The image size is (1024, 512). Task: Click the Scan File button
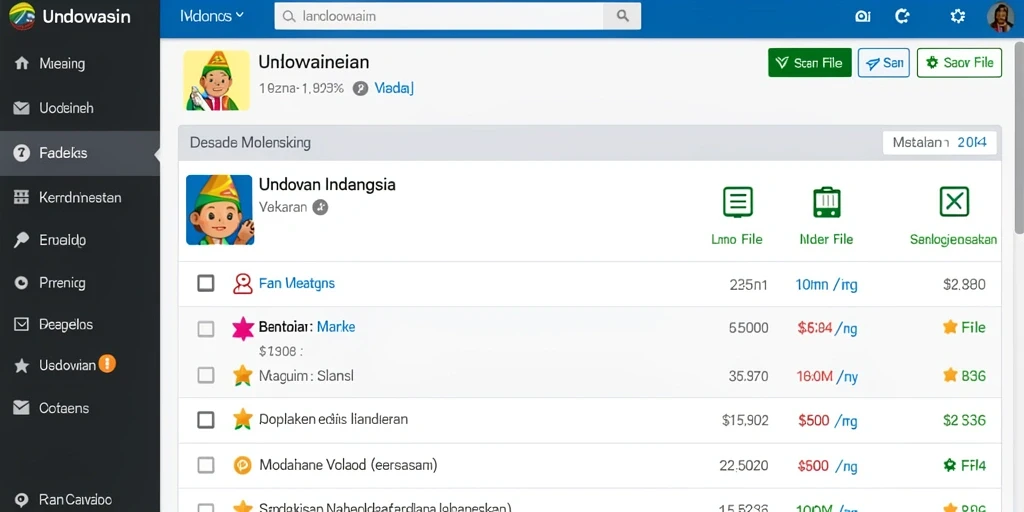pyautogui.click(x=810, y=63)
